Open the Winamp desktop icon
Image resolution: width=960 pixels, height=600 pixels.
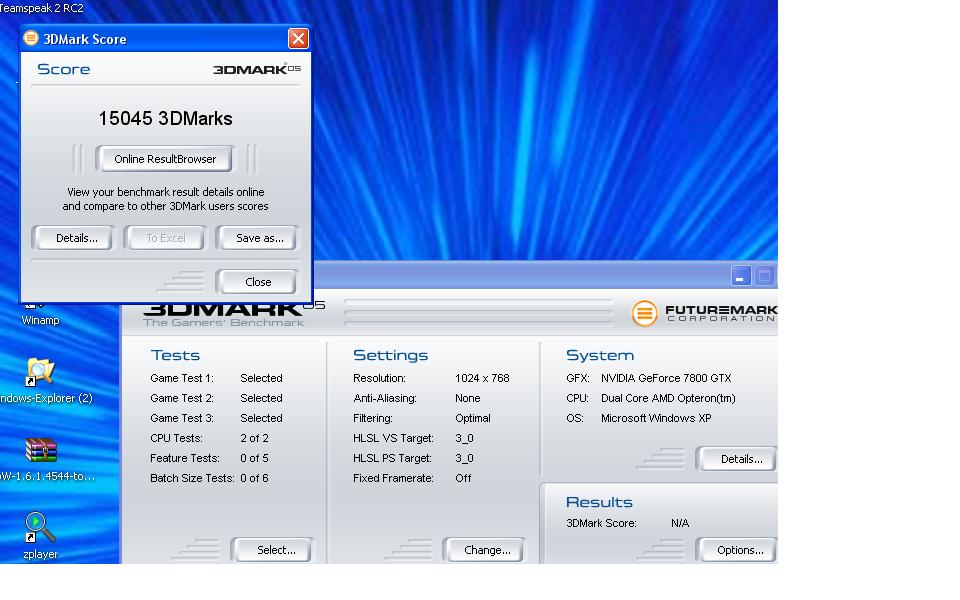(x=40, y=314)
